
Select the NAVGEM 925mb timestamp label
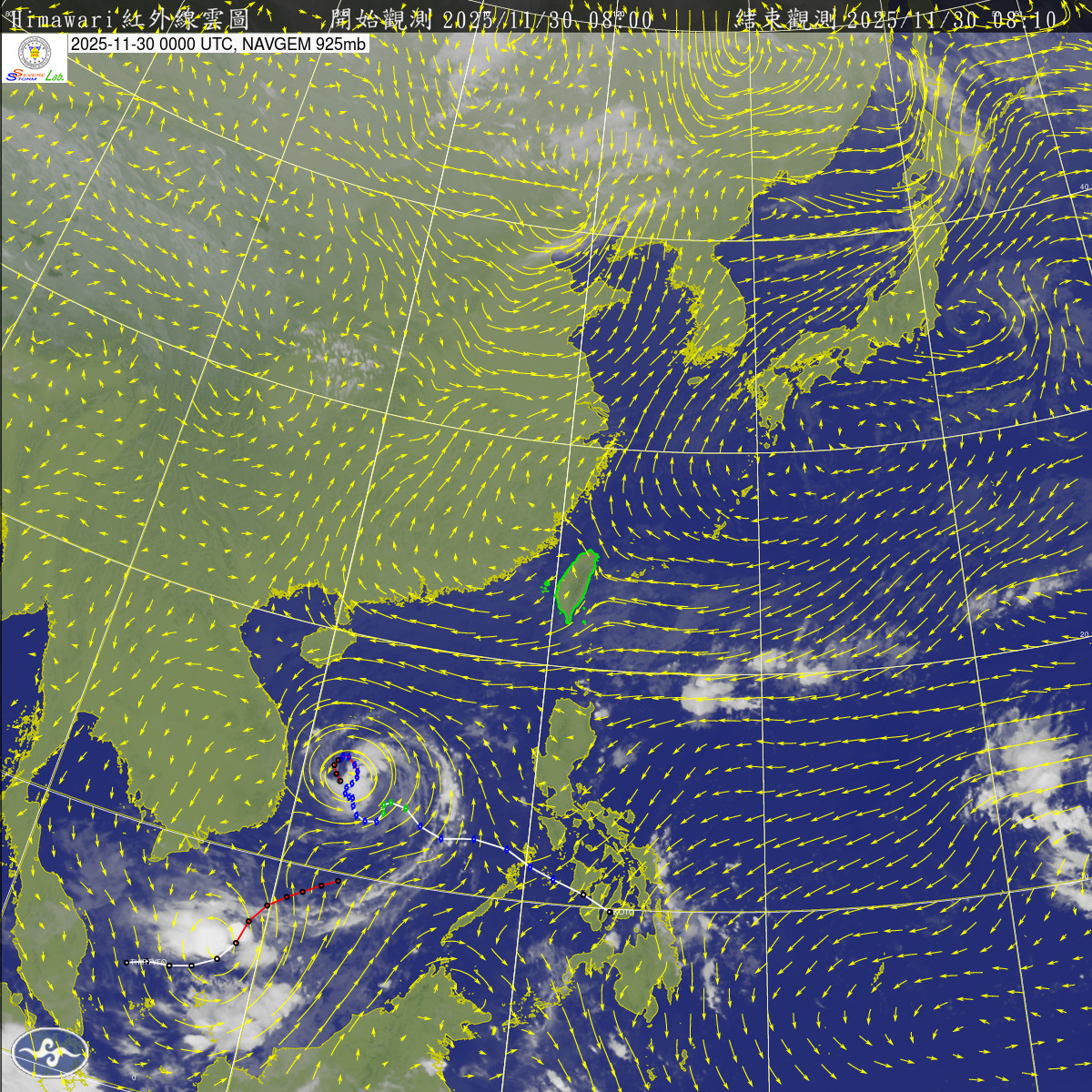pyautogui.click(x=218, y=44)
